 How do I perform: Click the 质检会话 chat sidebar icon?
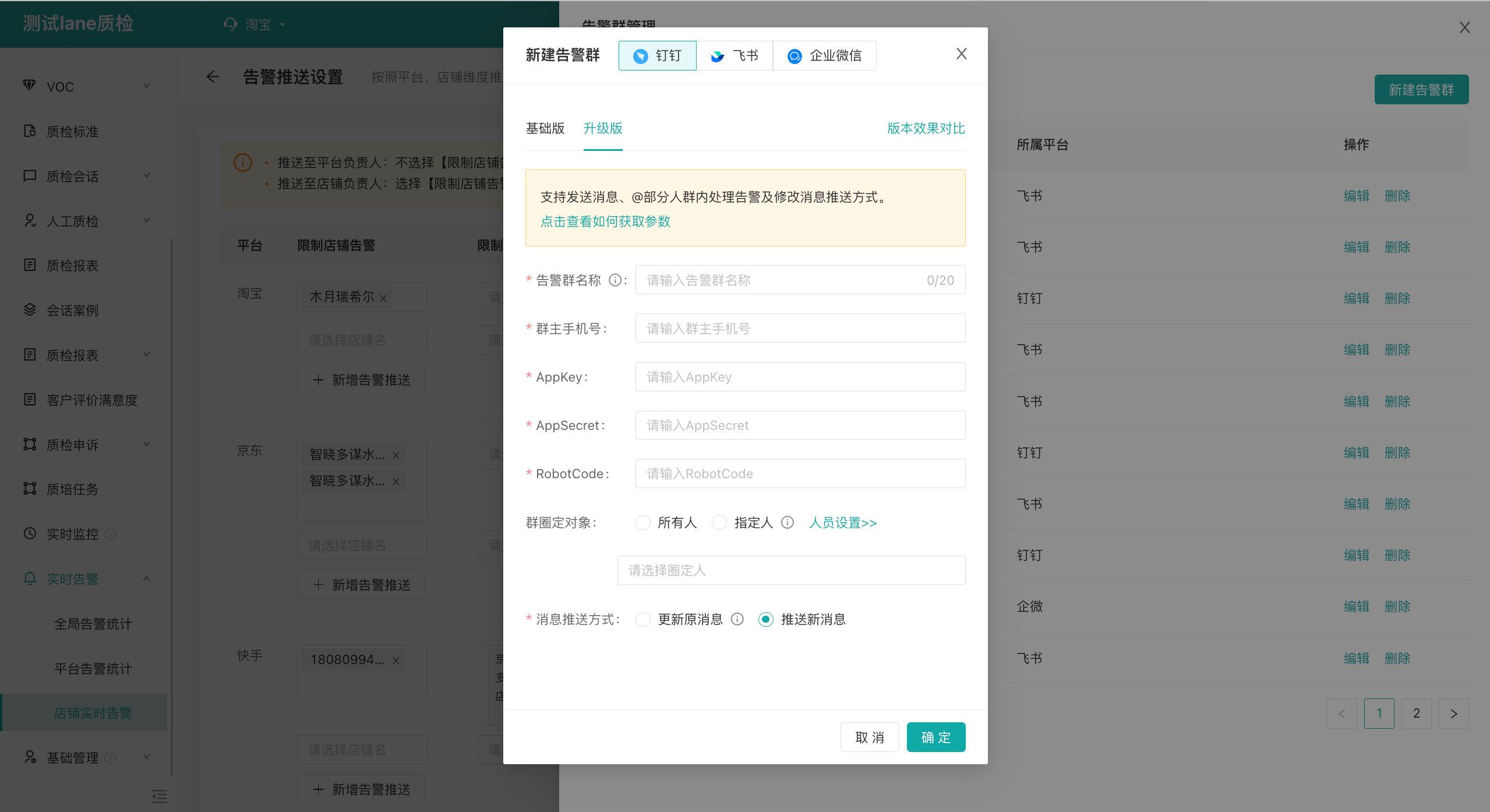click(30, 176)
